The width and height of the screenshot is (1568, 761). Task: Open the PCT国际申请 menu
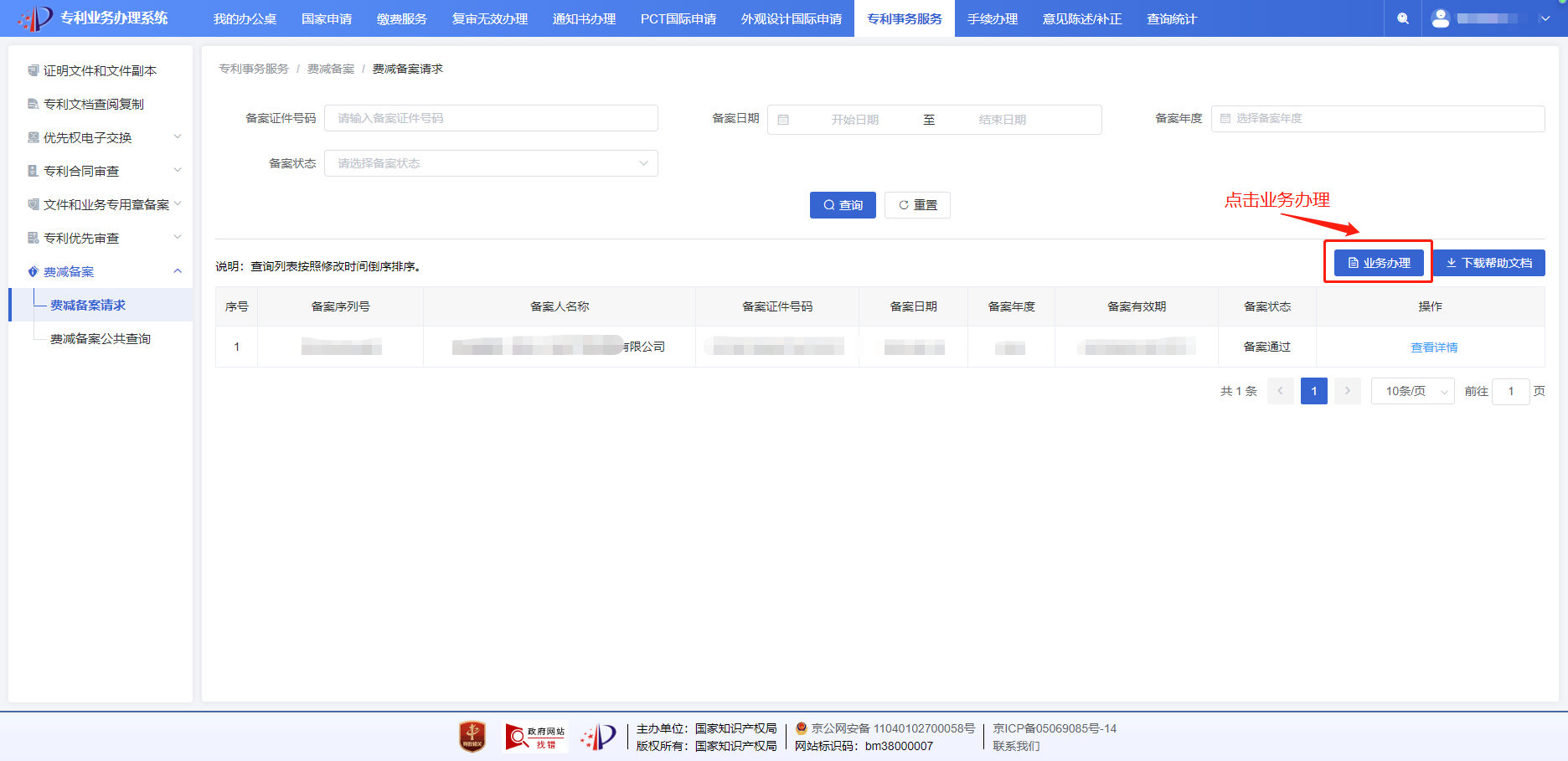678,18
